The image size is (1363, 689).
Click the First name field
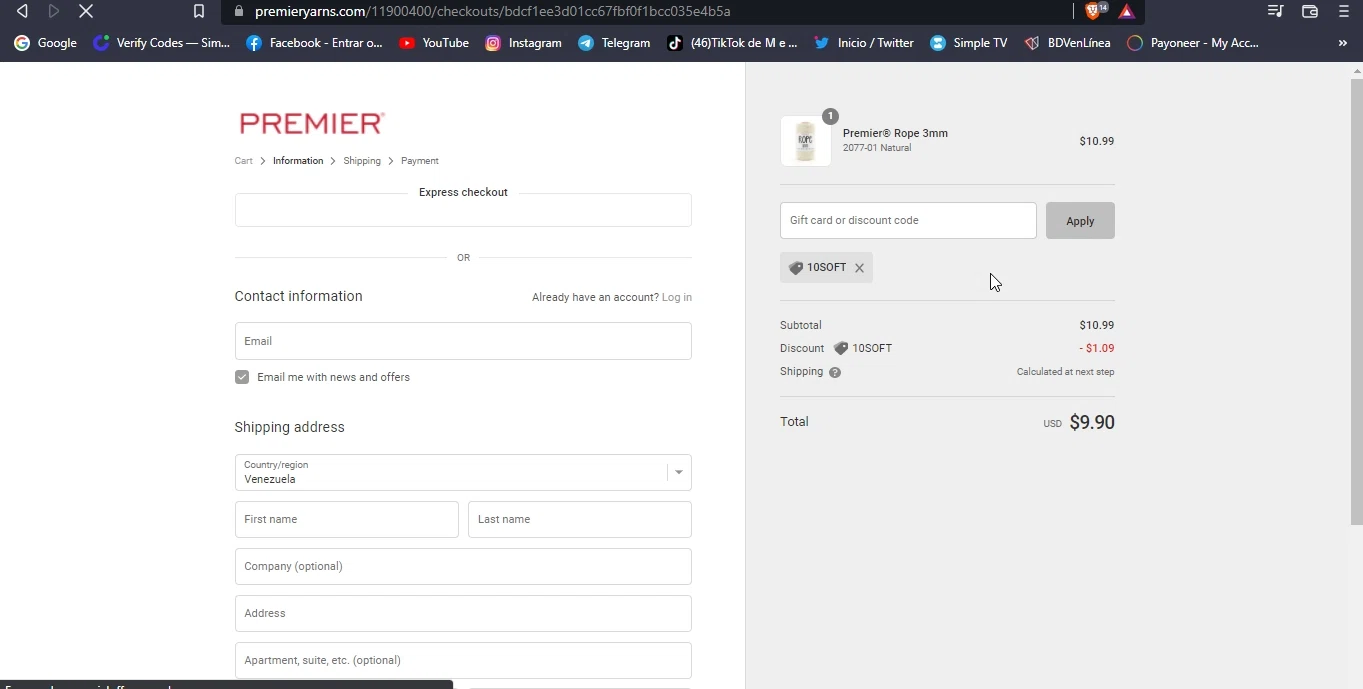pos(347,520)
